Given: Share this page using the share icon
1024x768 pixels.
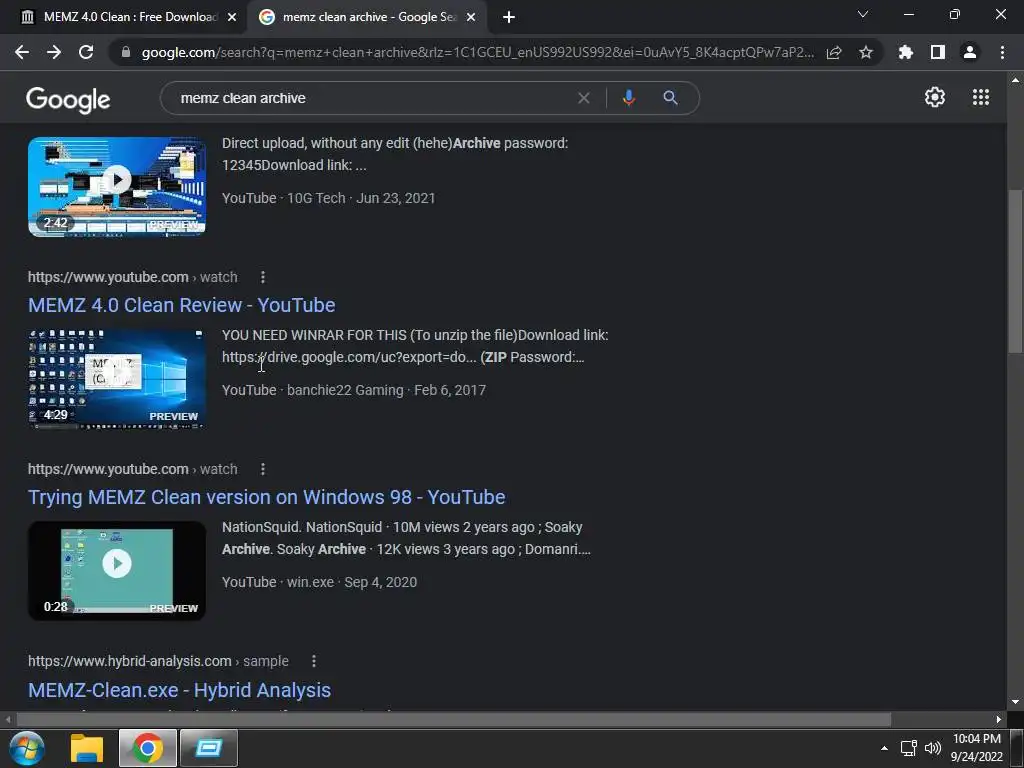Looking at the screenshot, I should [834, 52].
